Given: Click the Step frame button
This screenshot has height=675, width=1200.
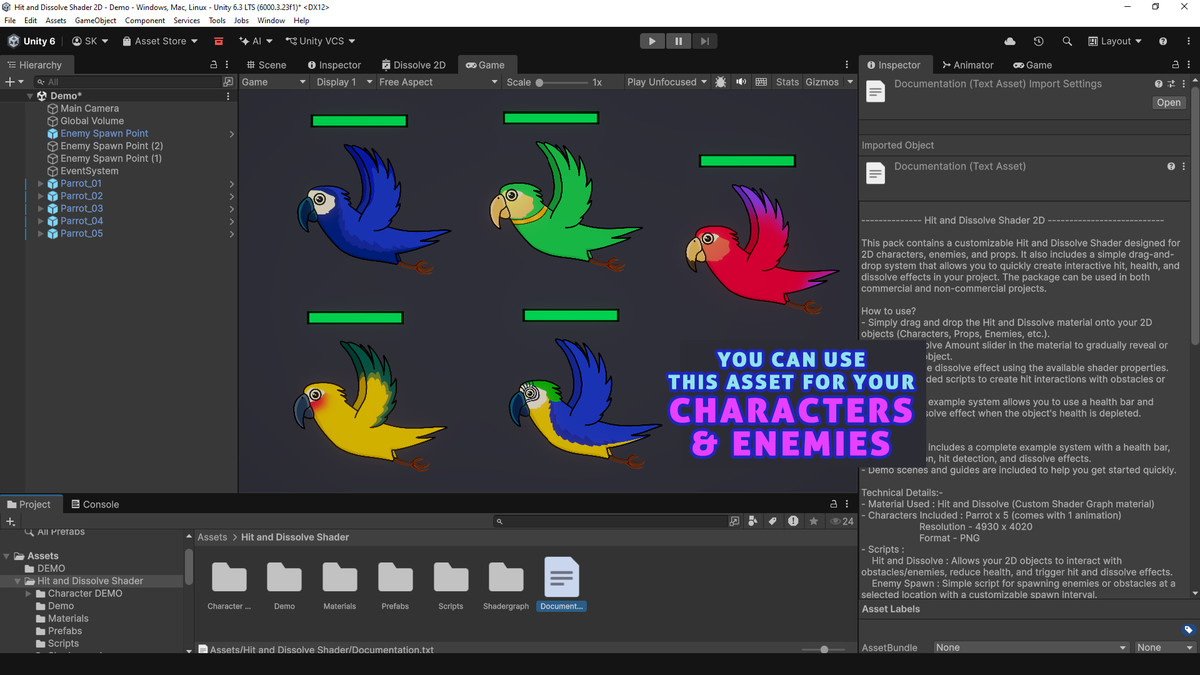Looking at the screenshot, I should pos(704,41).
